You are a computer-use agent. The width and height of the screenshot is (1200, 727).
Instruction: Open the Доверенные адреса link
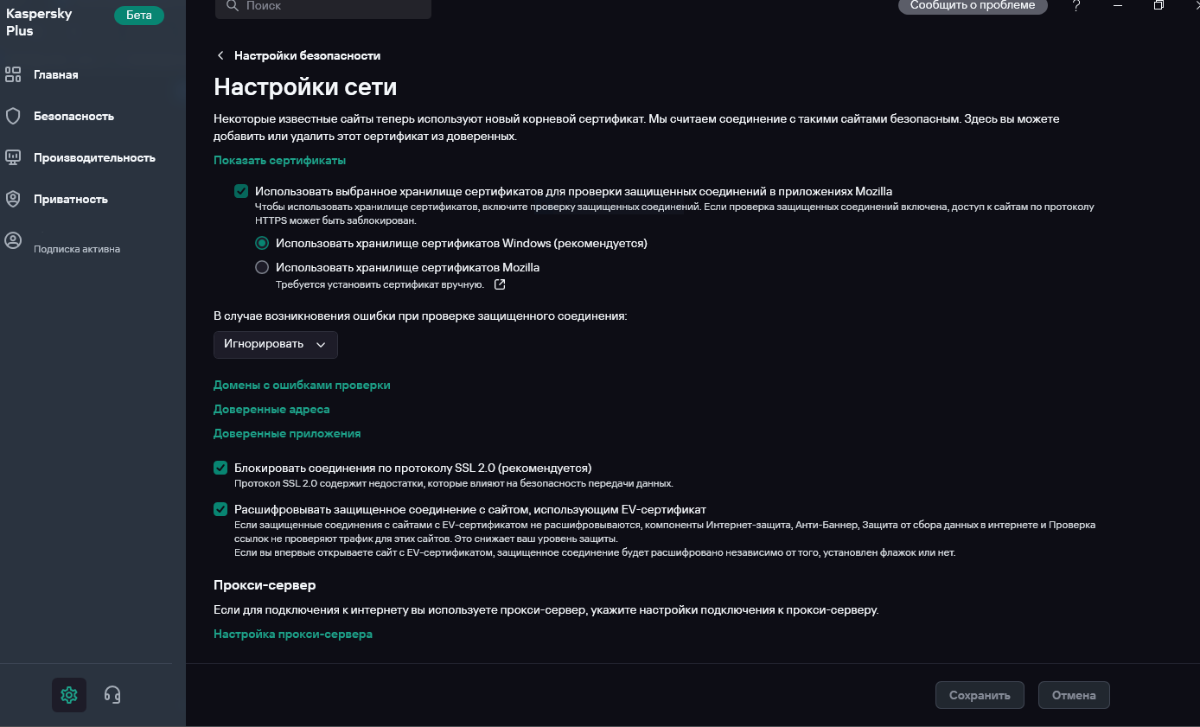coord(271,409)
